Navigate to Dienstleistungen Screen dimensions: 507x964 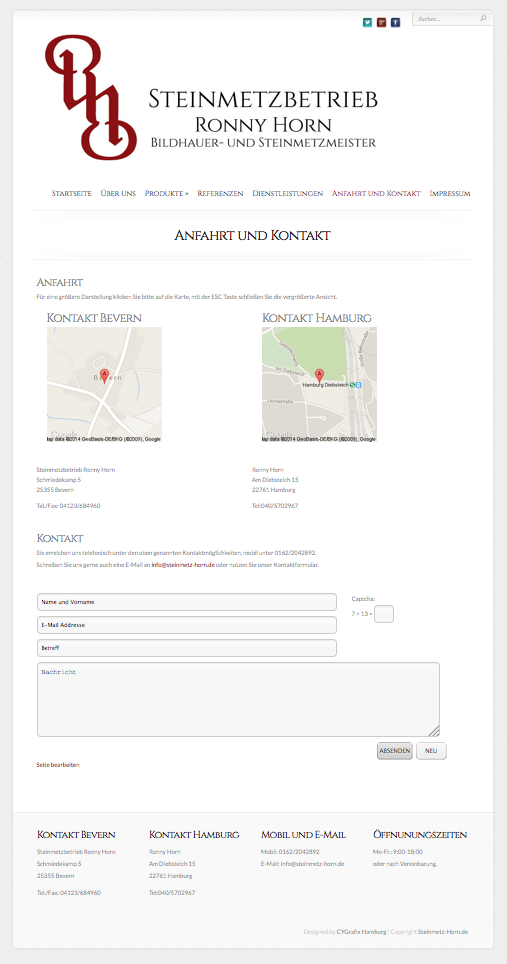tap(288, 193)
